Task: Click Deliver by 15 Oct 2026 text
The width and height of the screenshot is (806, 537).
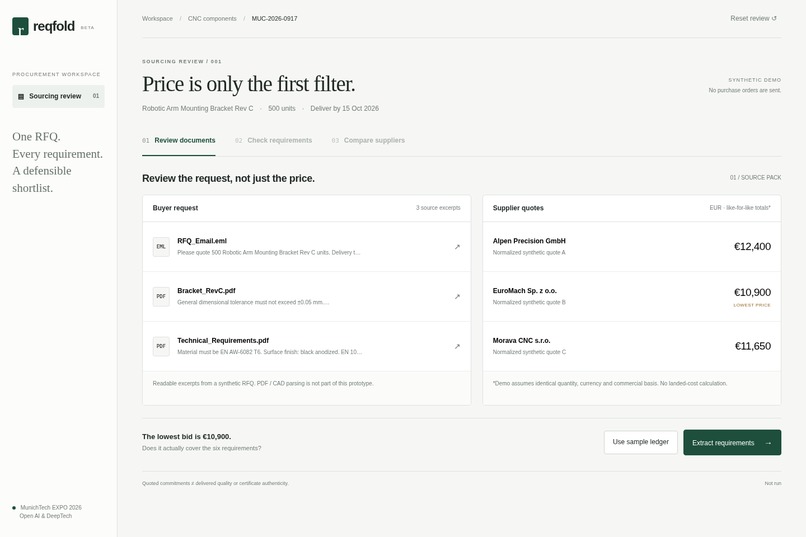Action: 344,108
